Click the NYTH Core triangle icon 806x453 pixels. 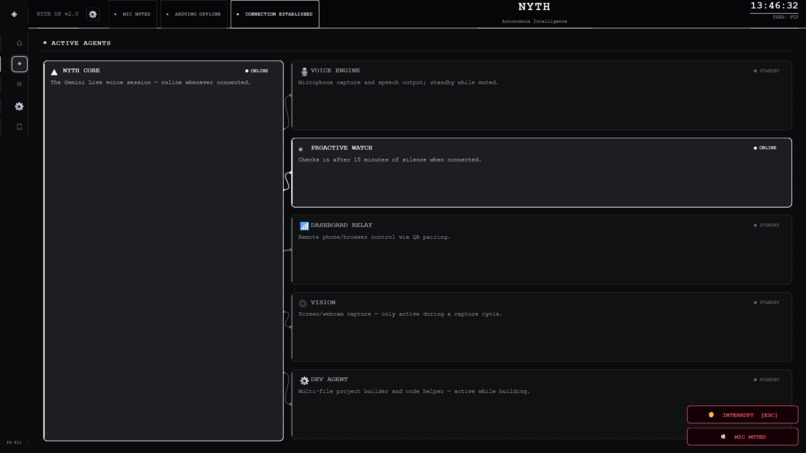point(54,71)
